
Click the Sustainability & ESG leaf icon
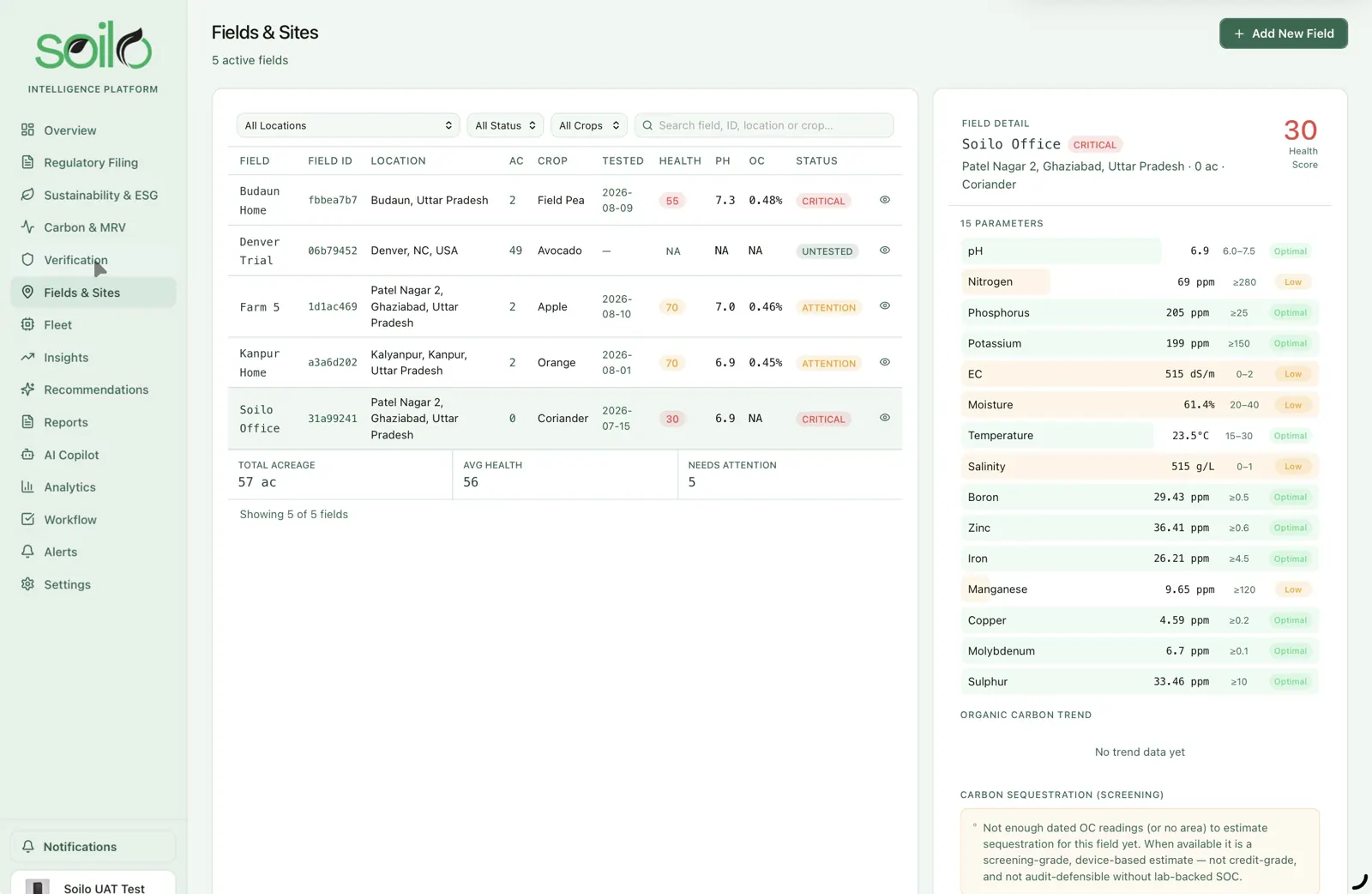pos(27,195)
